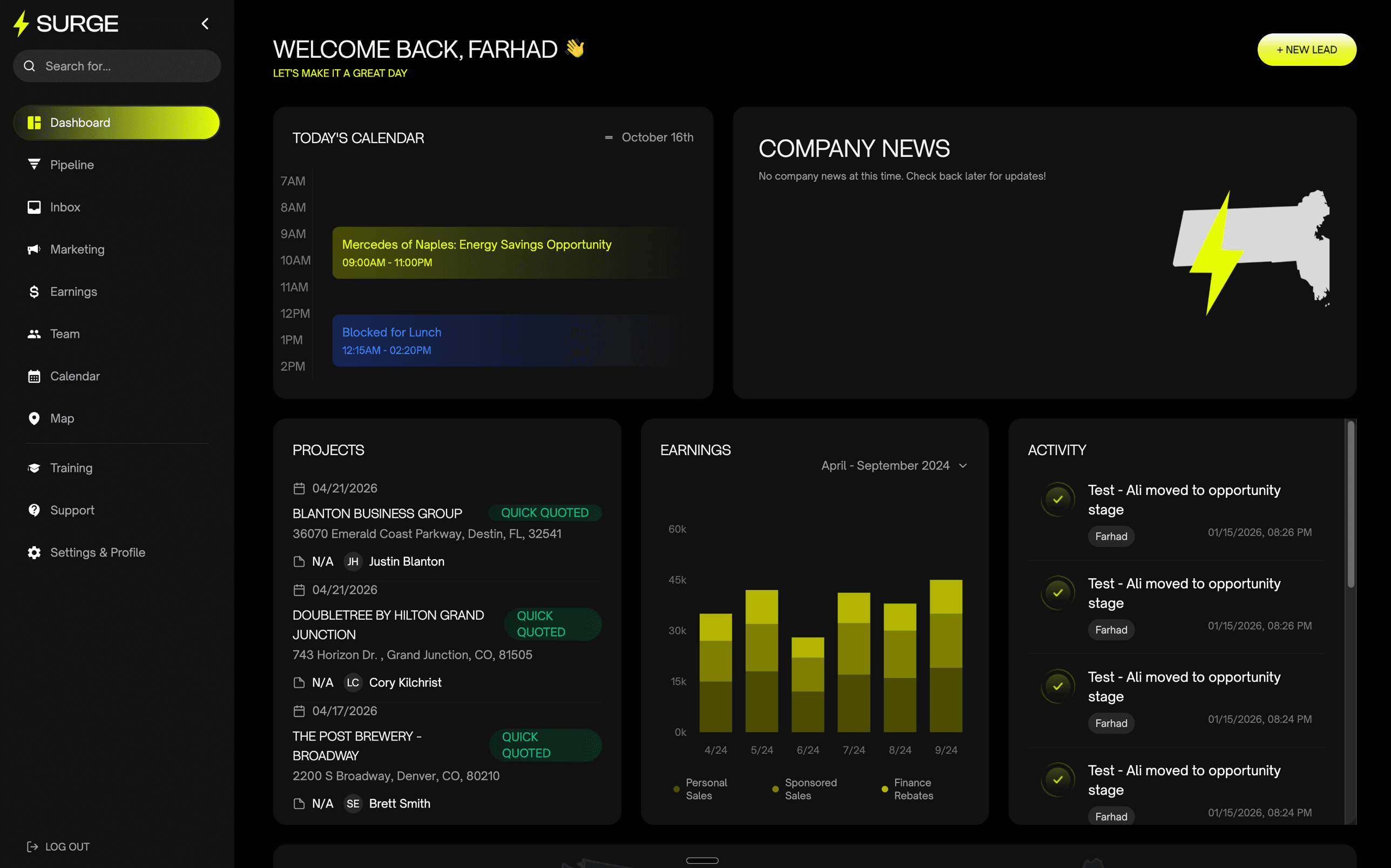Click the + NEW LEAD button
This screenshot has width=1391, height=868.
coord(1307,49)
